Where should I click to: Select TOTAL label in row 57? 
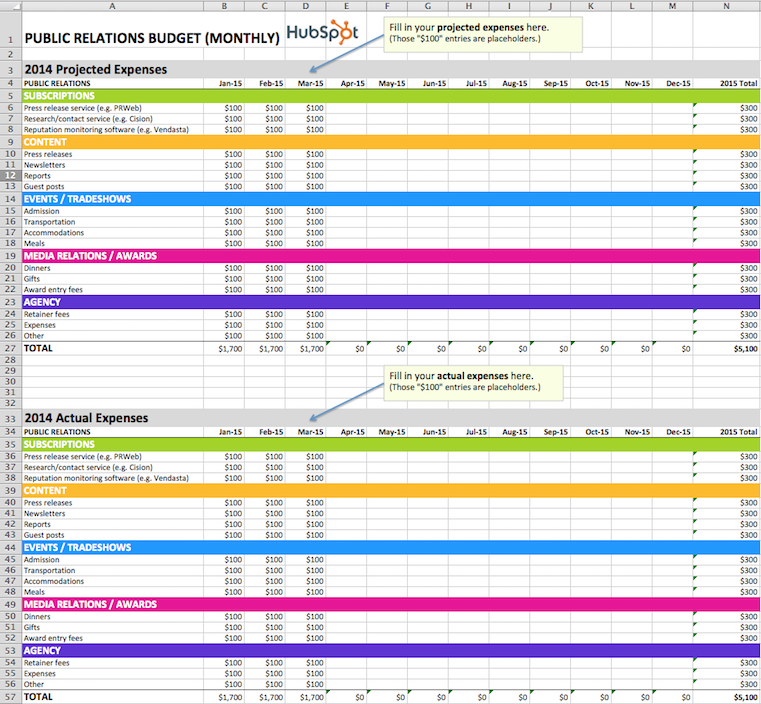[x=38, y=696]
